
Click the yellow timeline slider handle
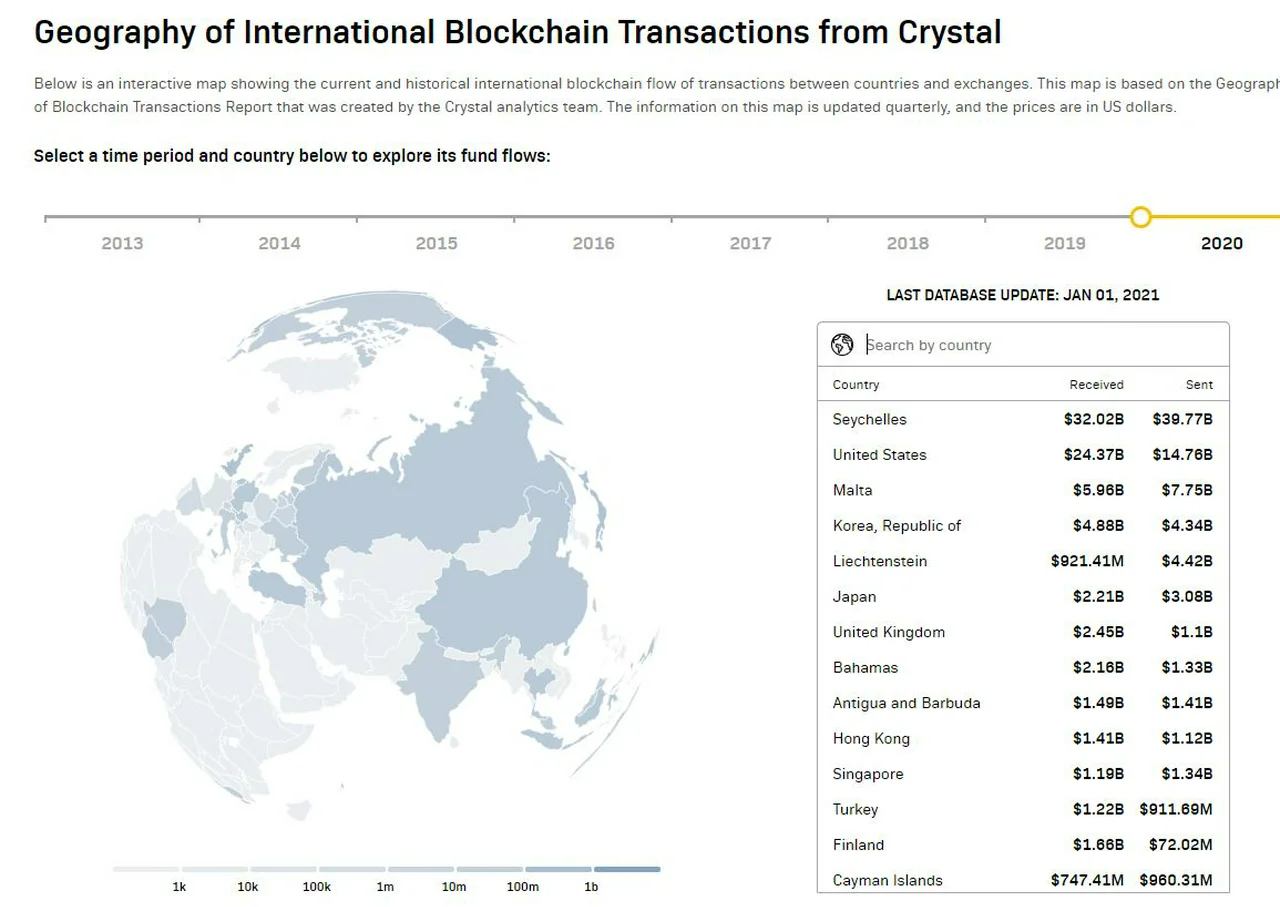click(1141, 217)
